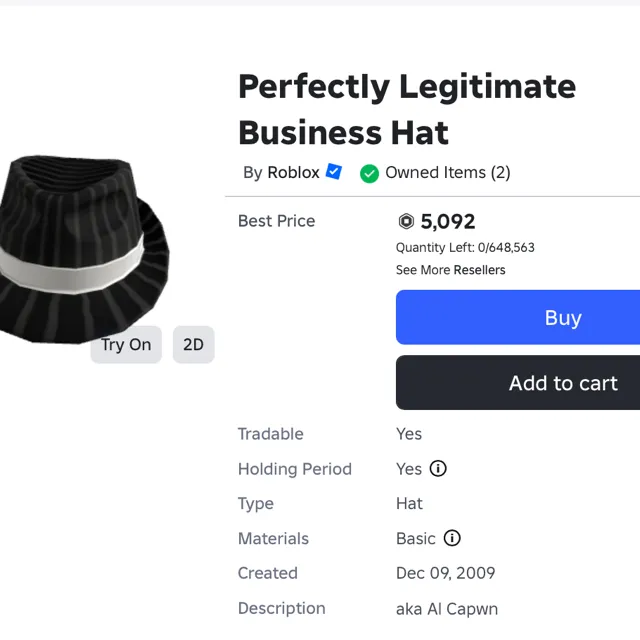Click the green owned checkmark icon
Image resolution: width=640 pixels, height=640 pixels.
pyautogui.click(x=369, y=173)
